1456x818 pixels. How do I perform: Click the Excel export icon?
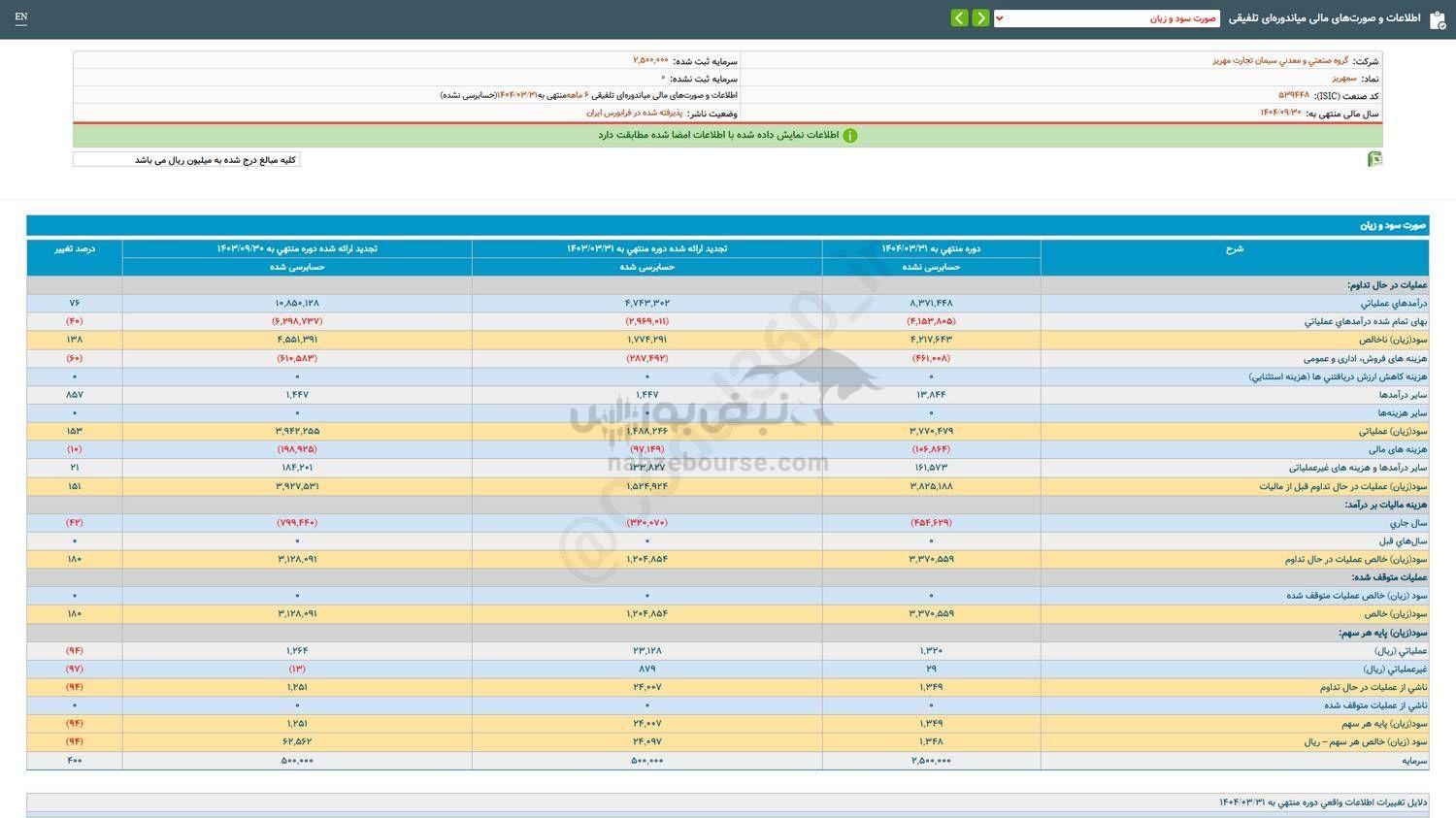click(1374, 158)
